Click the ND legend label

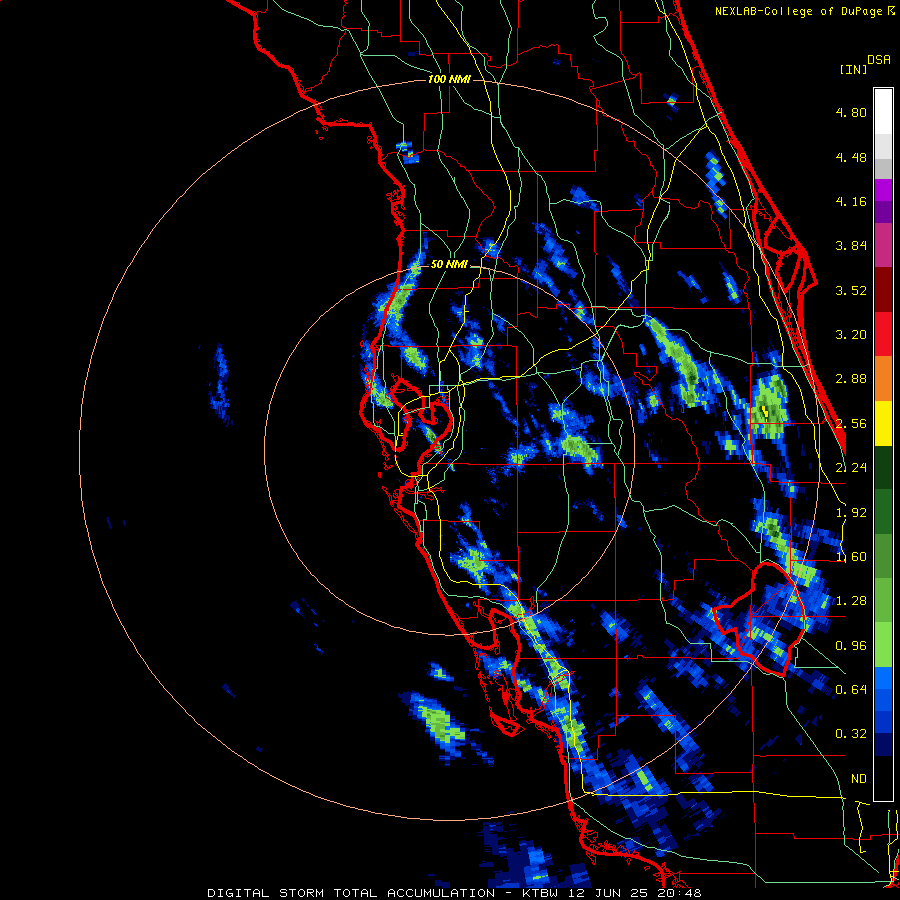tap(859, 779)
